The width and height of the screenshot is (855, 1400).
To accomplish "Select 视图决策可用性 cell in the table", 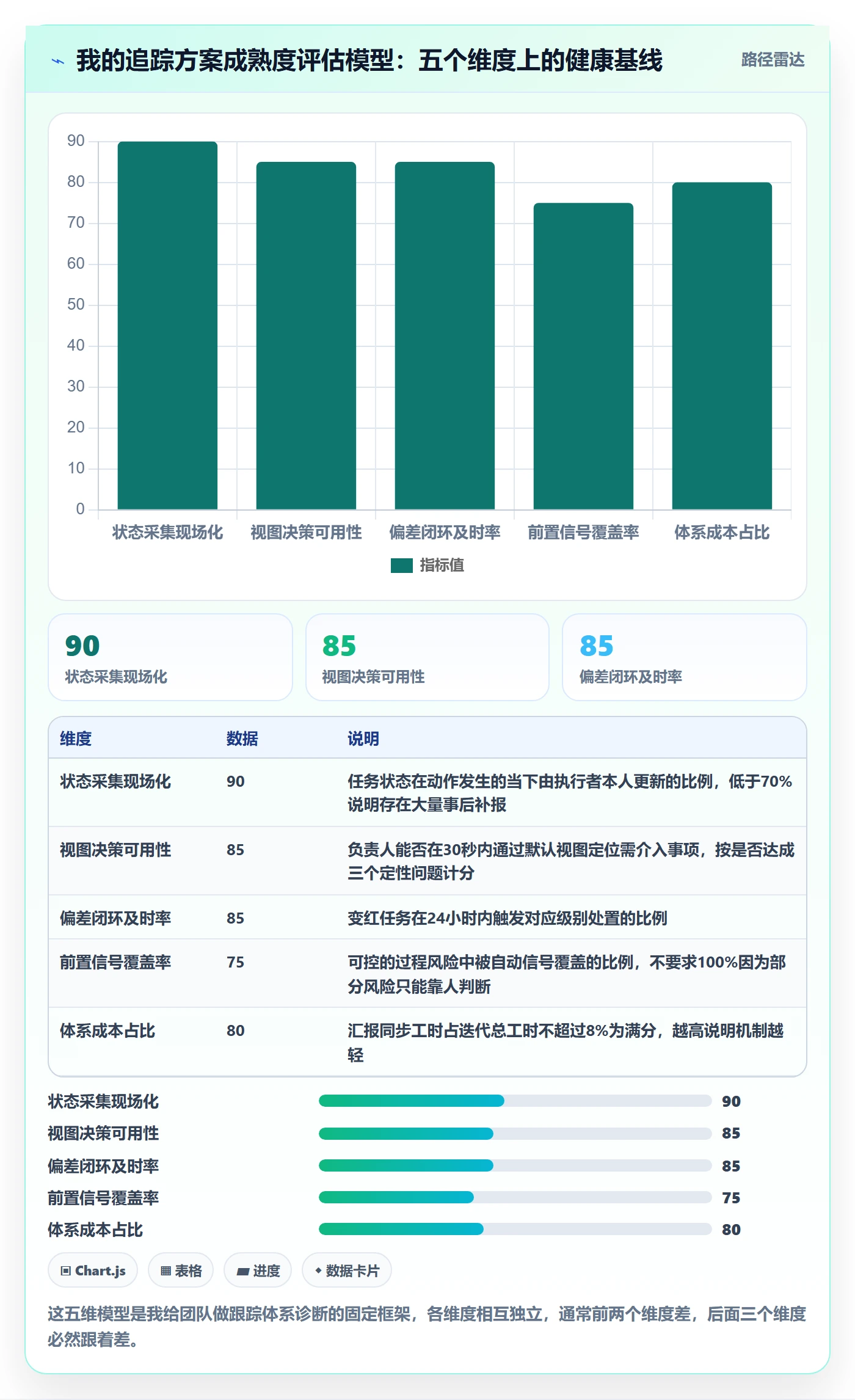I will (115, 850).
